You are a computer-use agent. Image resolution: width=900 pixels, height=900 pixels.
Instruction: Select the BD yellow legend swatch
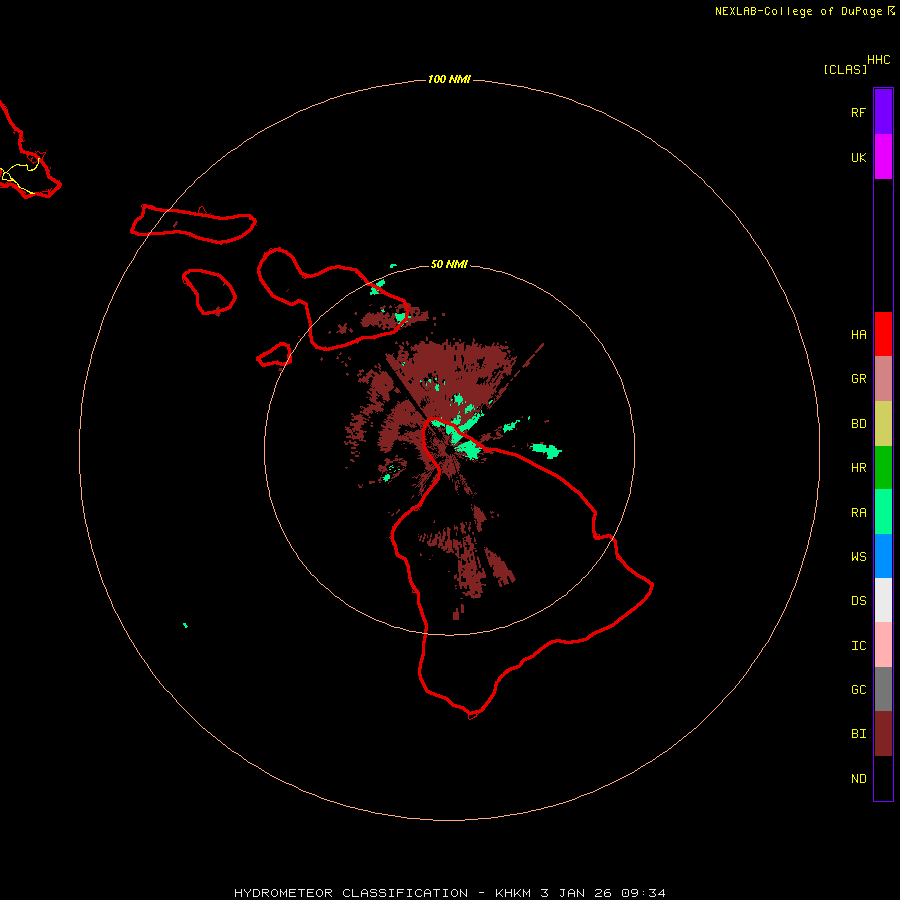(x=883, y=424)
